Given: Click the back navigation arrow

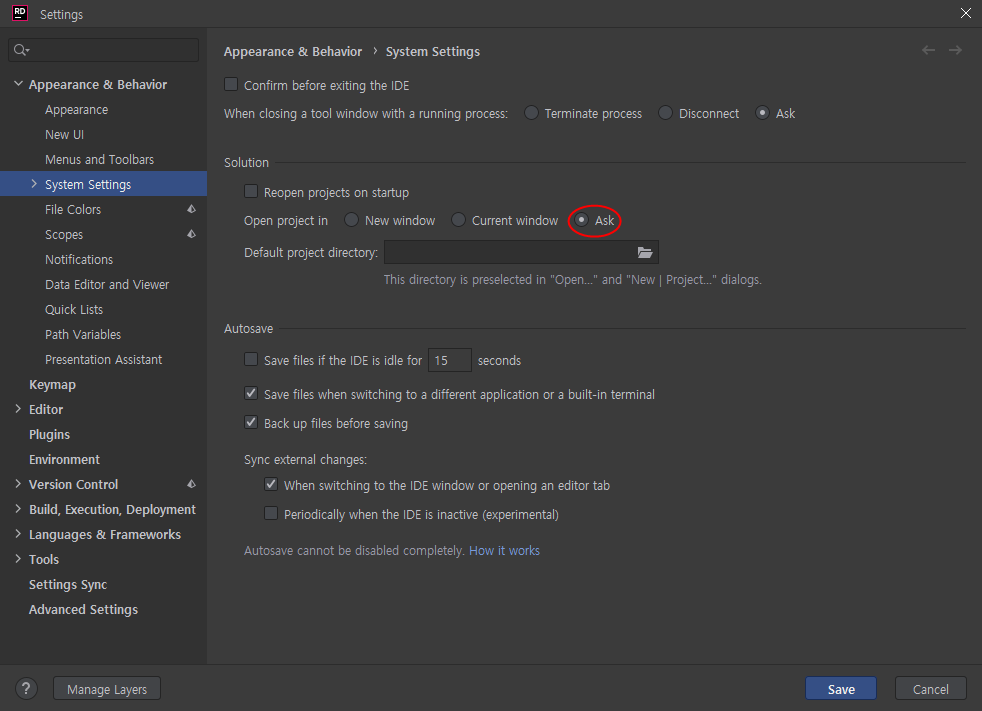Looking at the screenshot, I should point(928,50).
